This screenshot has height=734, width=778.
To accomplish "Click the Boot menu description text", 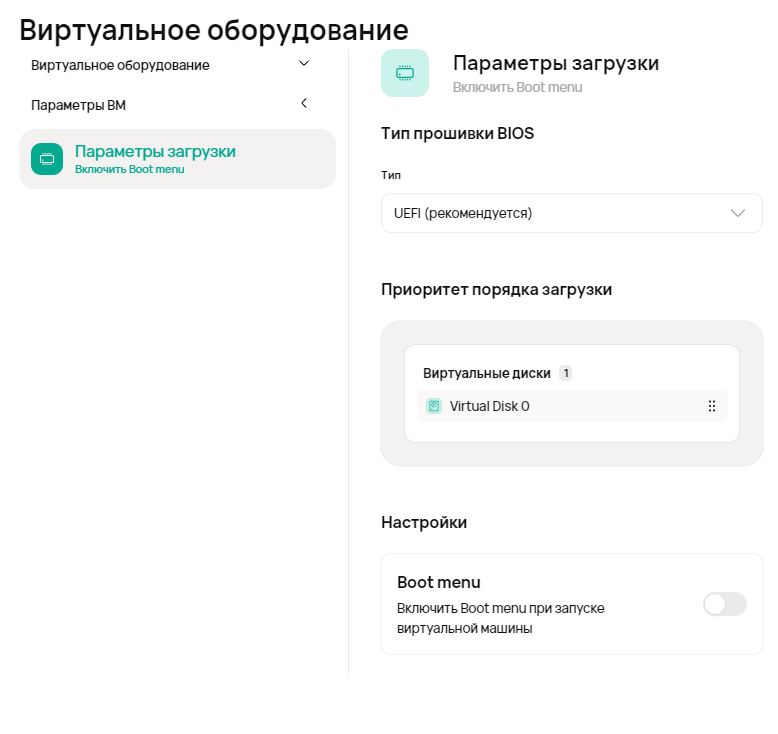I will (x=500, y=618).
